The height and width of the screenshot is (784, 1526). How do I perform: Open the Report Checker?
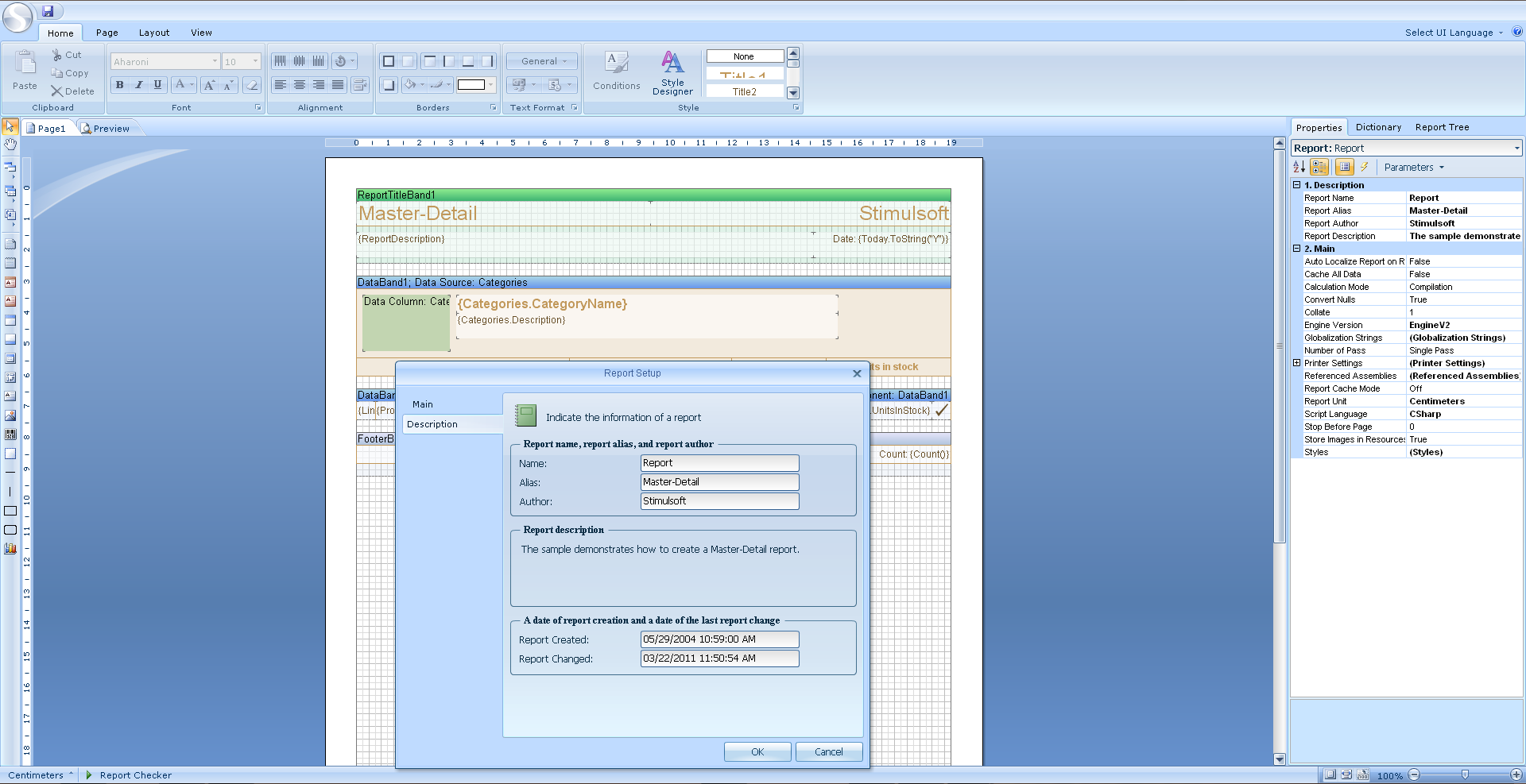[x=129, y=775]
